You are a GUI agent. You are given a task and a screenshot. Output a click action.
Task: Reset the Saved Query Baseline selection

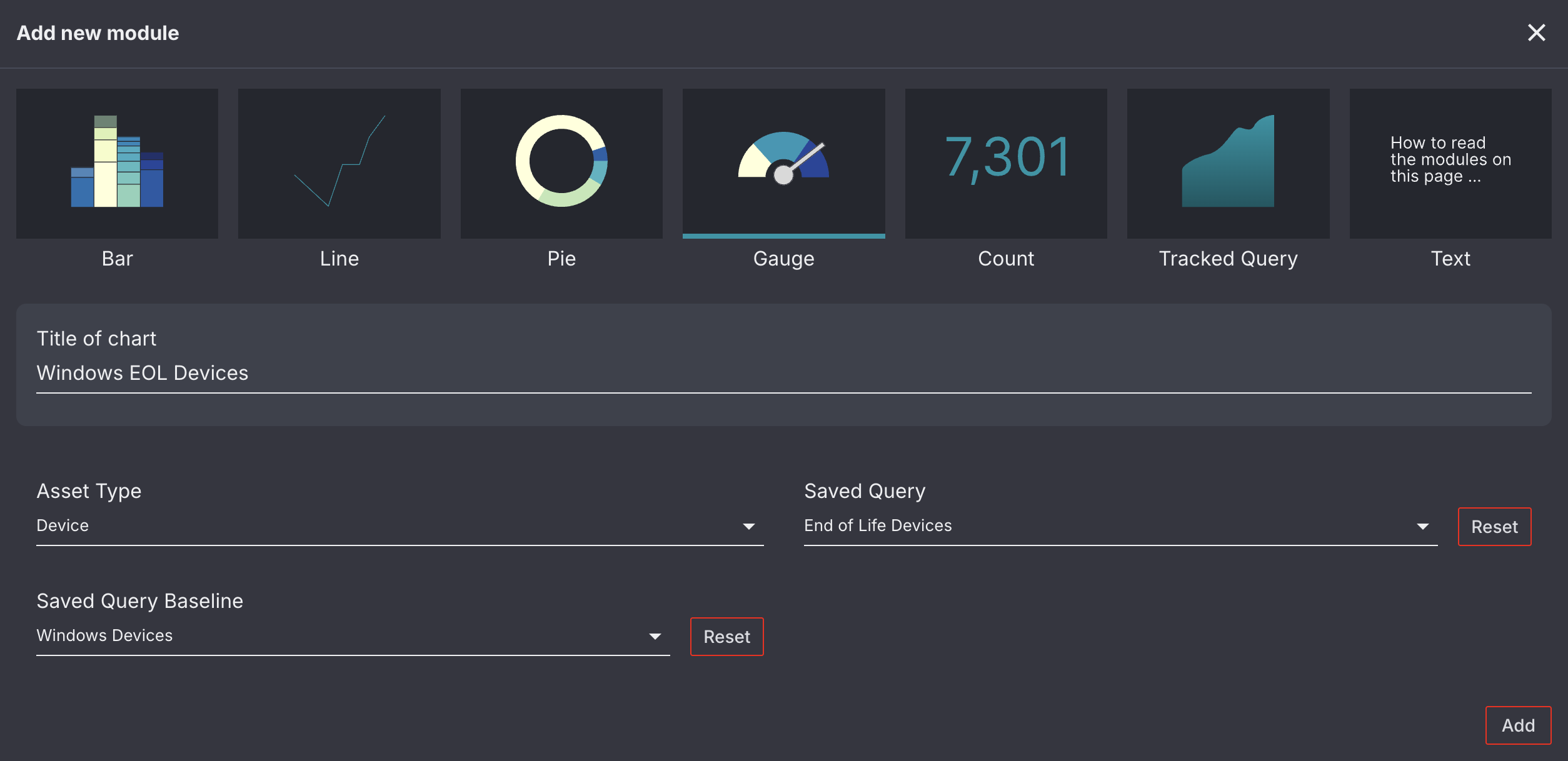pos(726,637)
